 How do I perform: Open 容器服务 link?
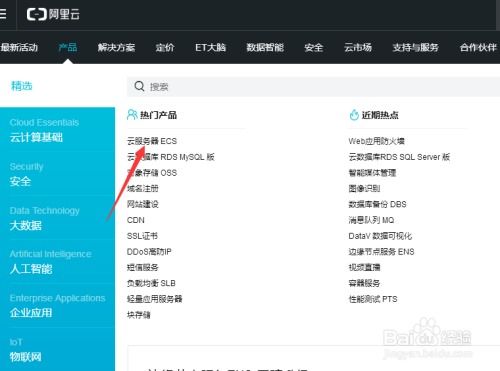coord(364,283)
